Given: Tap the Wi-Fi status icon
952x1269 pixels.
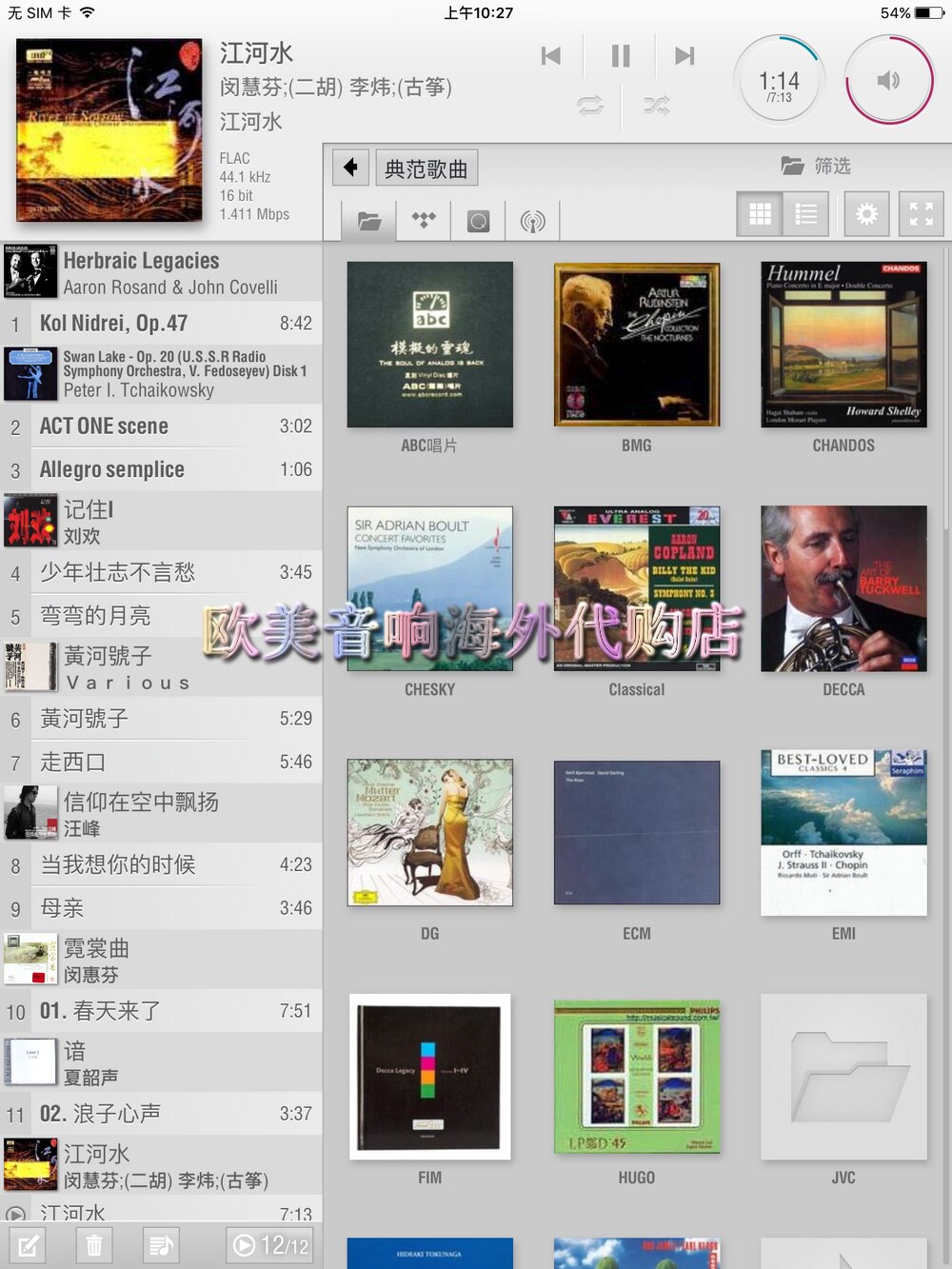Looking at the screenshot, I should [88, 13].
